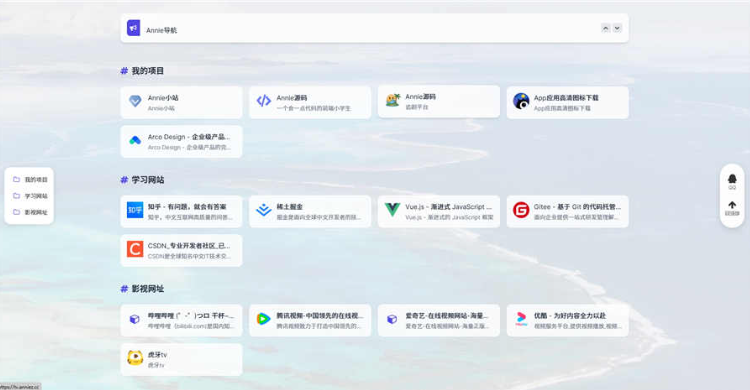The image size is (750, 390).
Task: Open the 哔哩哔哩 card title
Action: (x=191, y=316)
